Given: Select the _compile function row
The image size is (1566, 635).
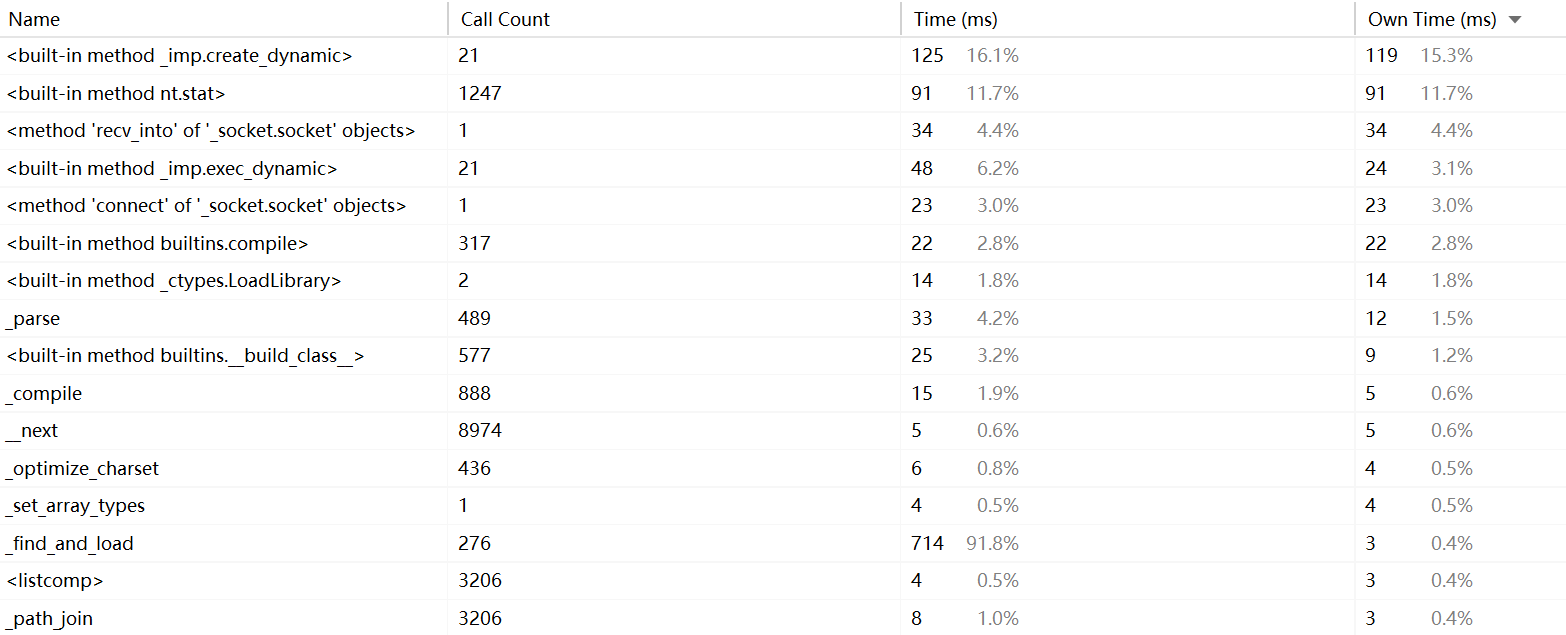Looking at the screenshot, I should tap(783, 393).
